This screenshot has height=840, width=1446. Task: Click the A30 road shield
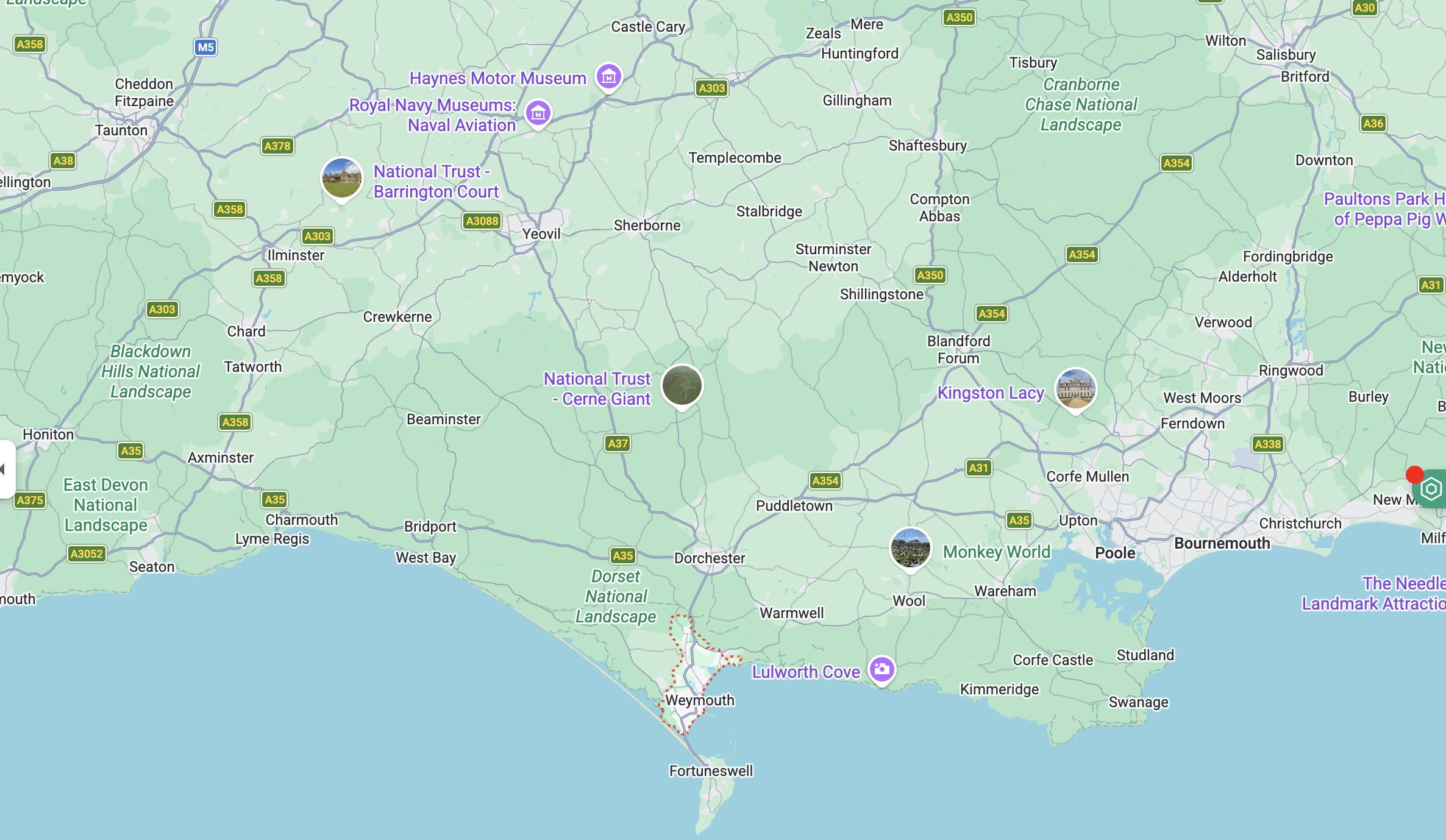pyautogui.click(x=1364, y=8)
